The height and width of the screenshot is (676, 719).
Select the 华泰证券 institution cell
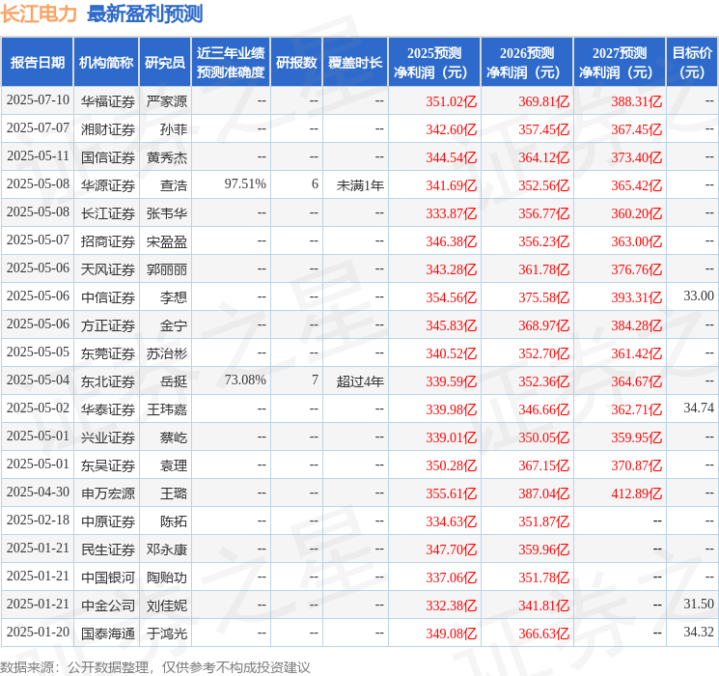(x=108, y=410)
